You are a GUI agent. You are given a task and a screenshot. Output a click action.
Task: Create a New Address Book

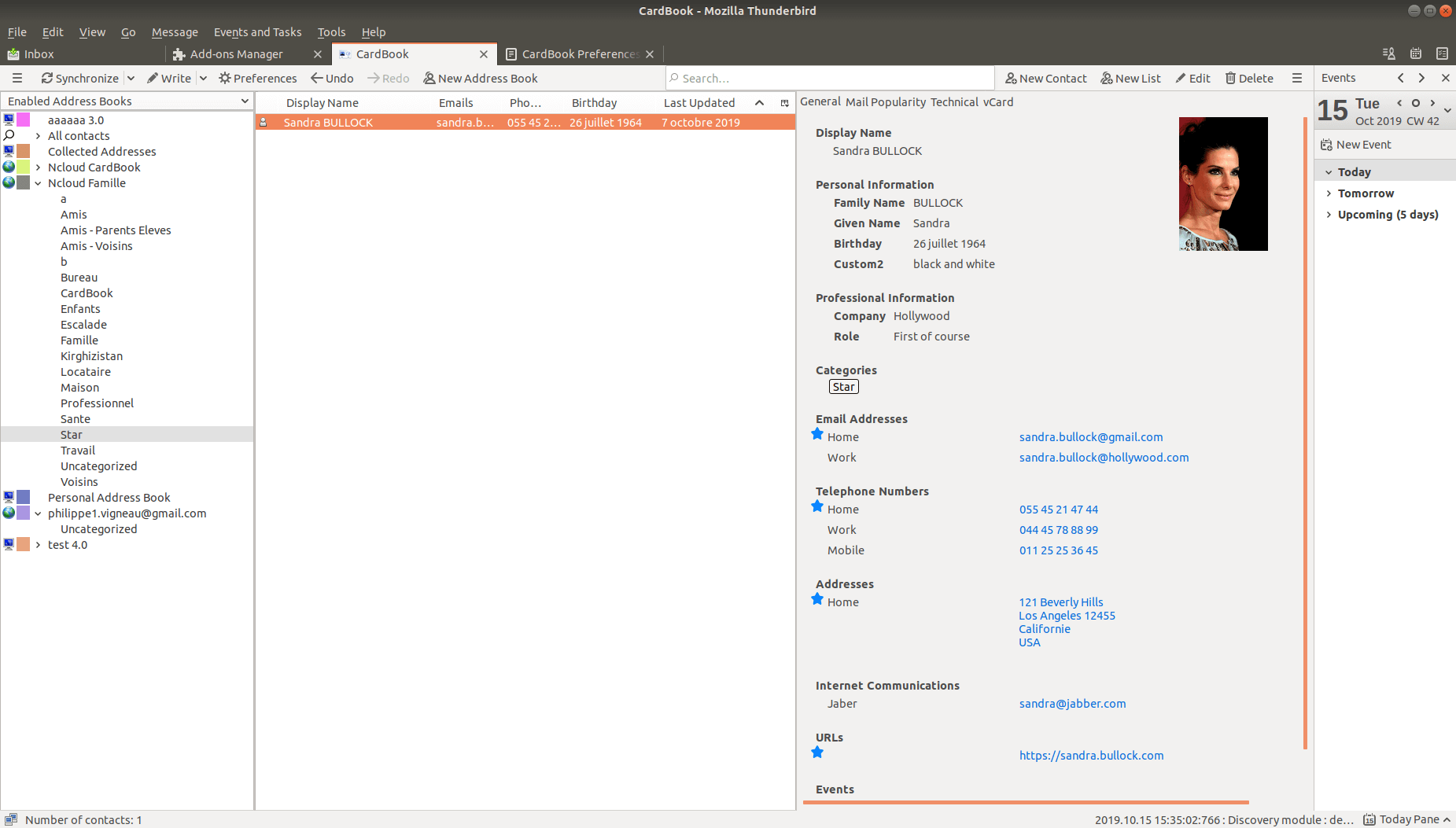(x=481, y=78)
